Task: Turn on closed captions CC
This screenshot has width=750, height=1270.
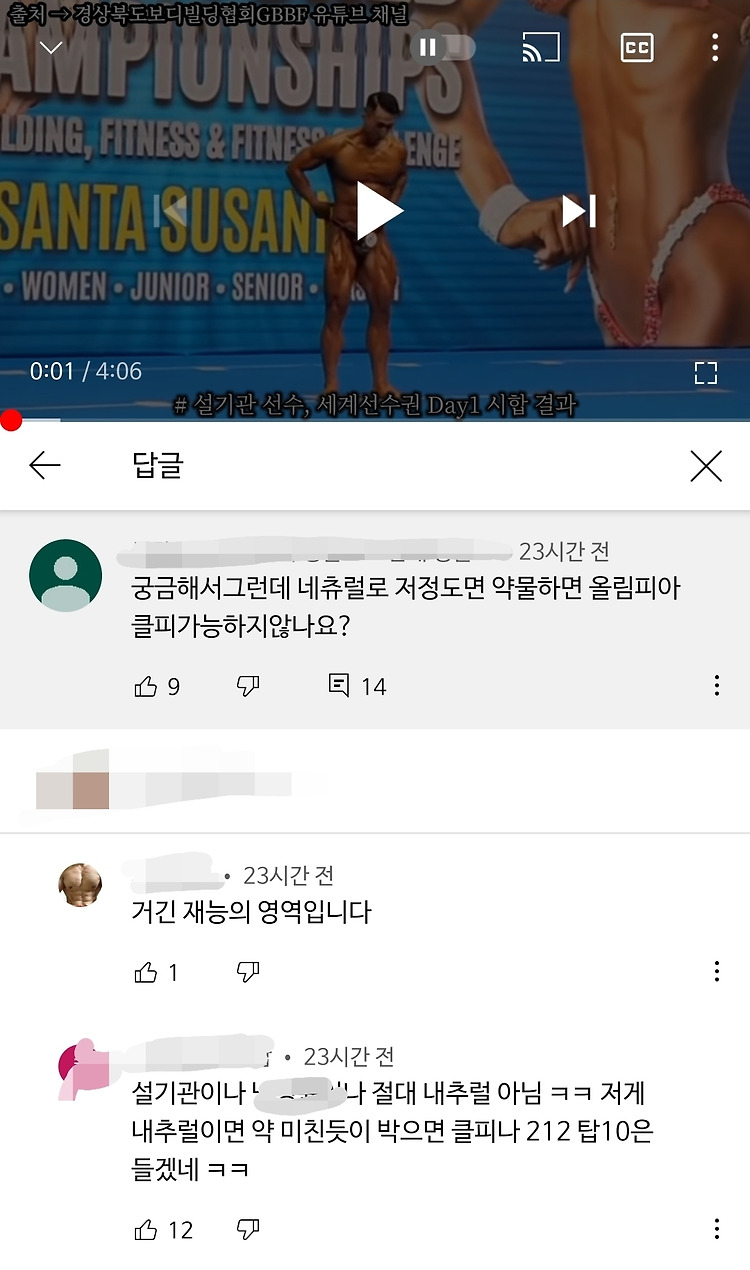Action: [x=637, y=47]
